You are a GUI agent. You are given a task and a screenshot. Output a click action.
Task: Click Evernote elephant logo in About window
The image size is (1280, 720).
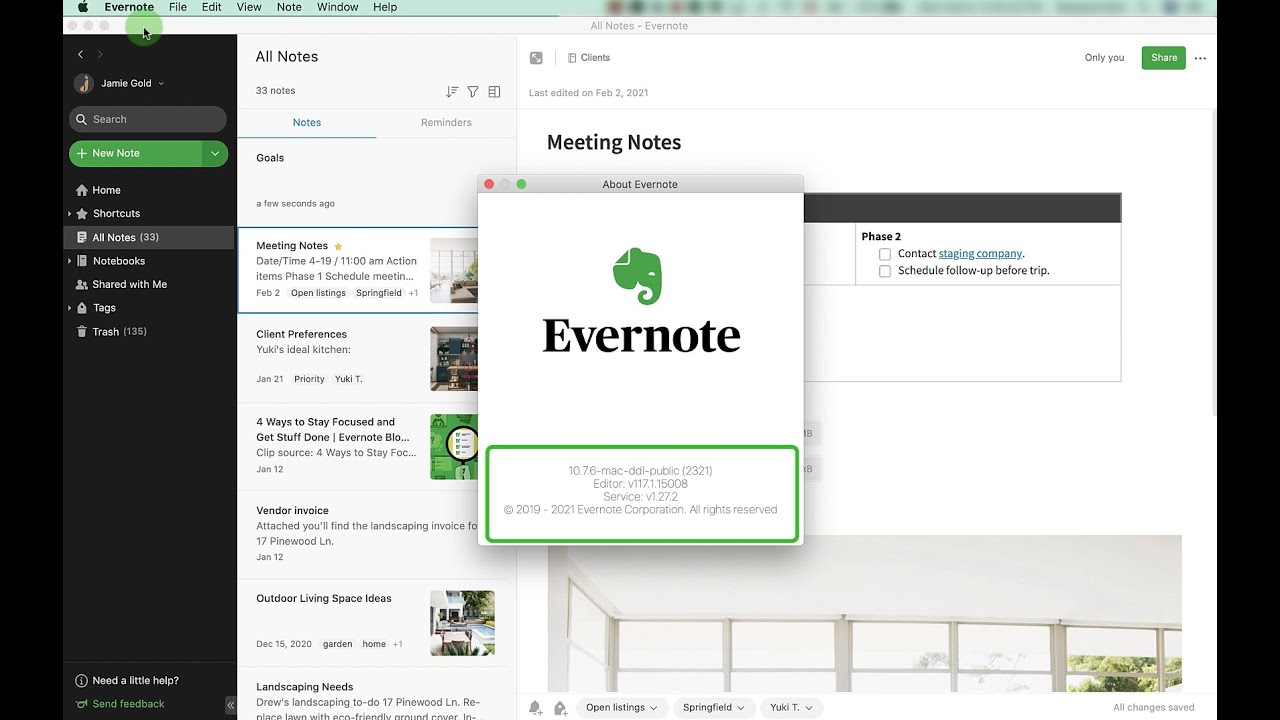tap(638, 276)
